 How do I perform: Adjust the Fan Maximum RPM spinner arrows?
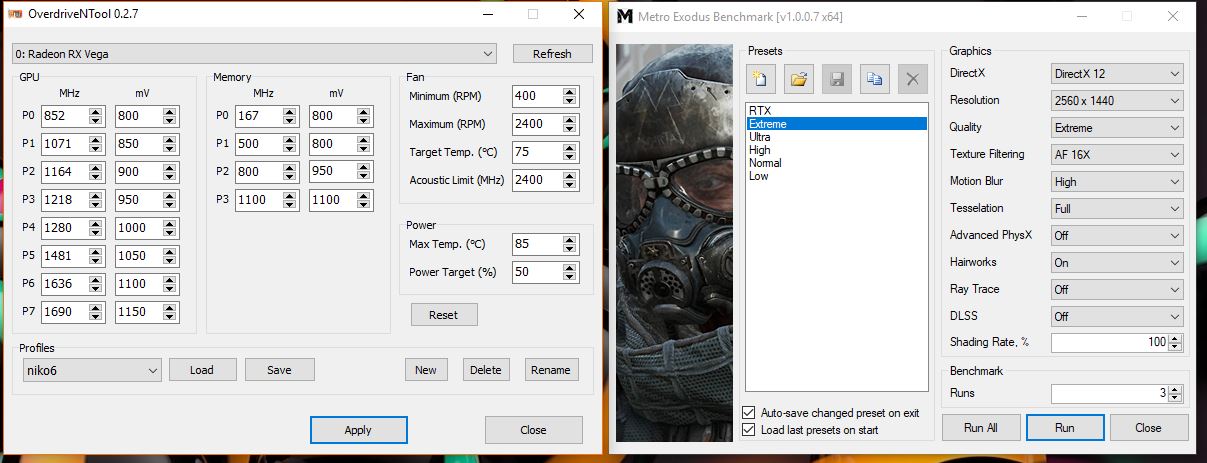coord(570,125)
